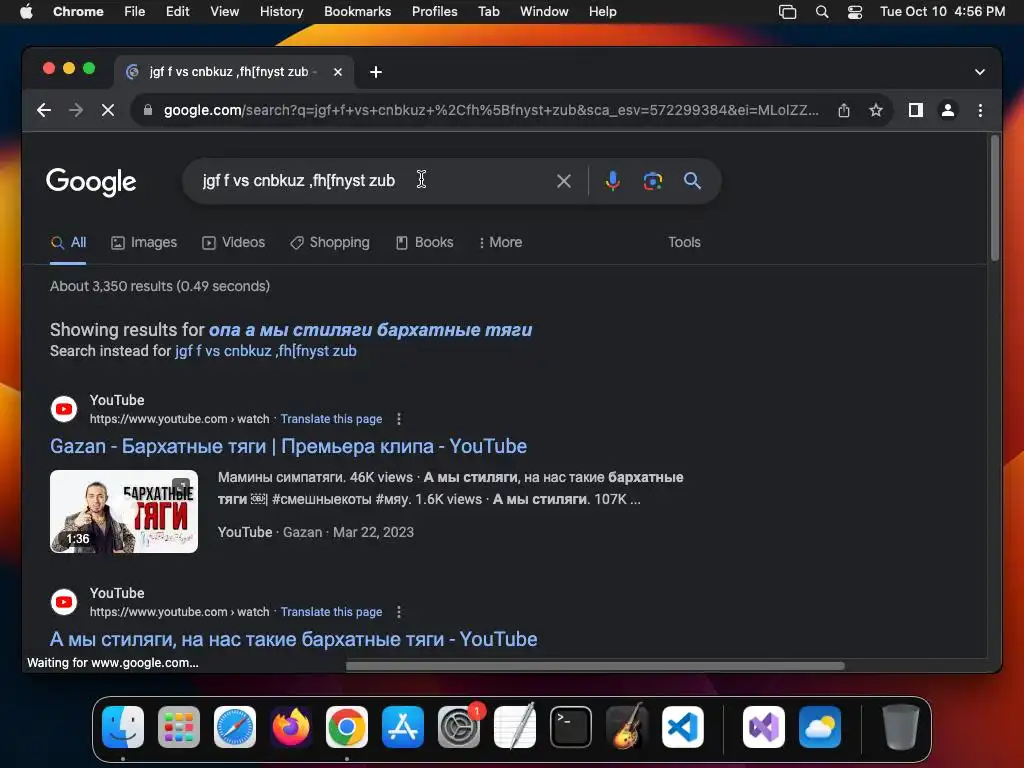Select the All results tab
The image size is (1024, 768).
pos(69,242)
